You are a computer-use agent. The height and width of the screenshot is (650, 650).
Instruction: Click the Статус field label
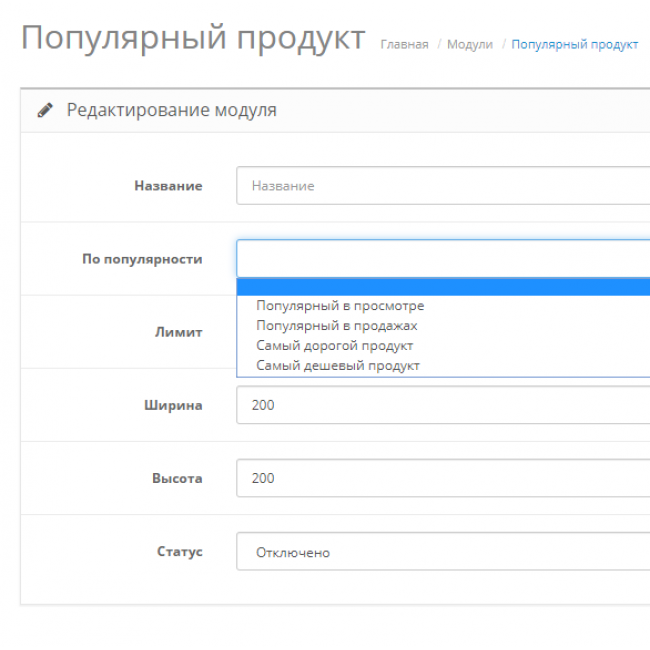tap(179, 552)
